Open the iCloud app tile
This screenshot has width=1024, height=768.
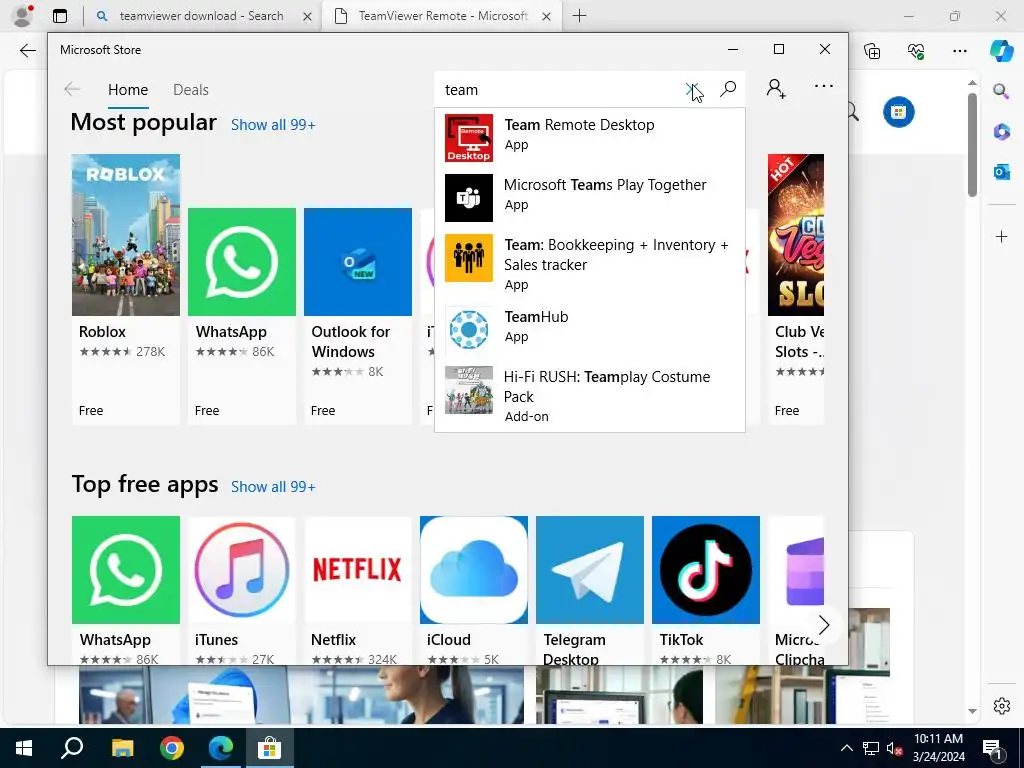[473, 590]
